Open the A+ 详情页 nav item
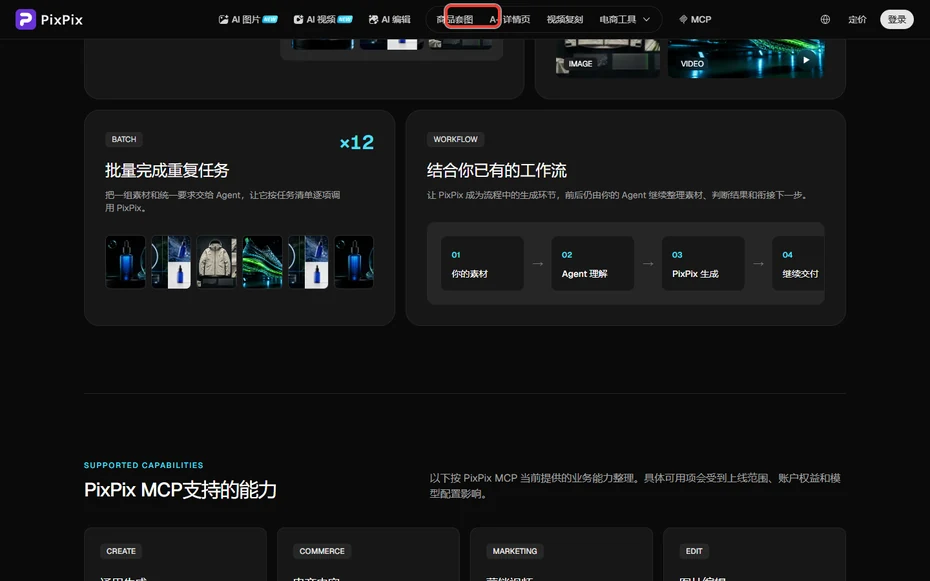The height and width of the screenshot is (581, 930). coord(509,20)
